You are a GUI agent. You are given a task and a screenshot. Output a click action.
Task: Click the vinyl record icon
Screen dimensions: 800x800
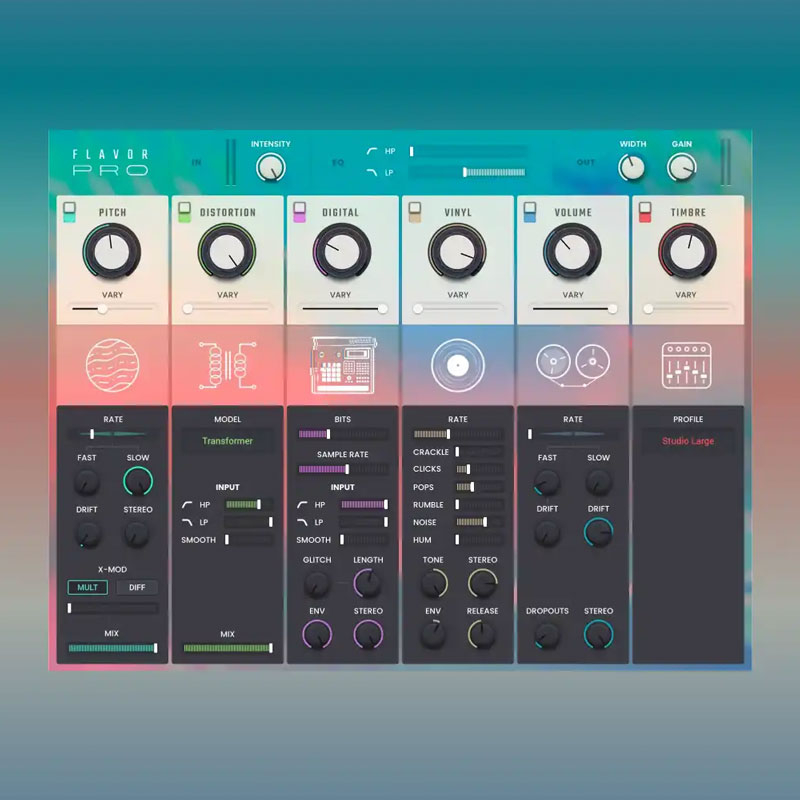(457, 365)
